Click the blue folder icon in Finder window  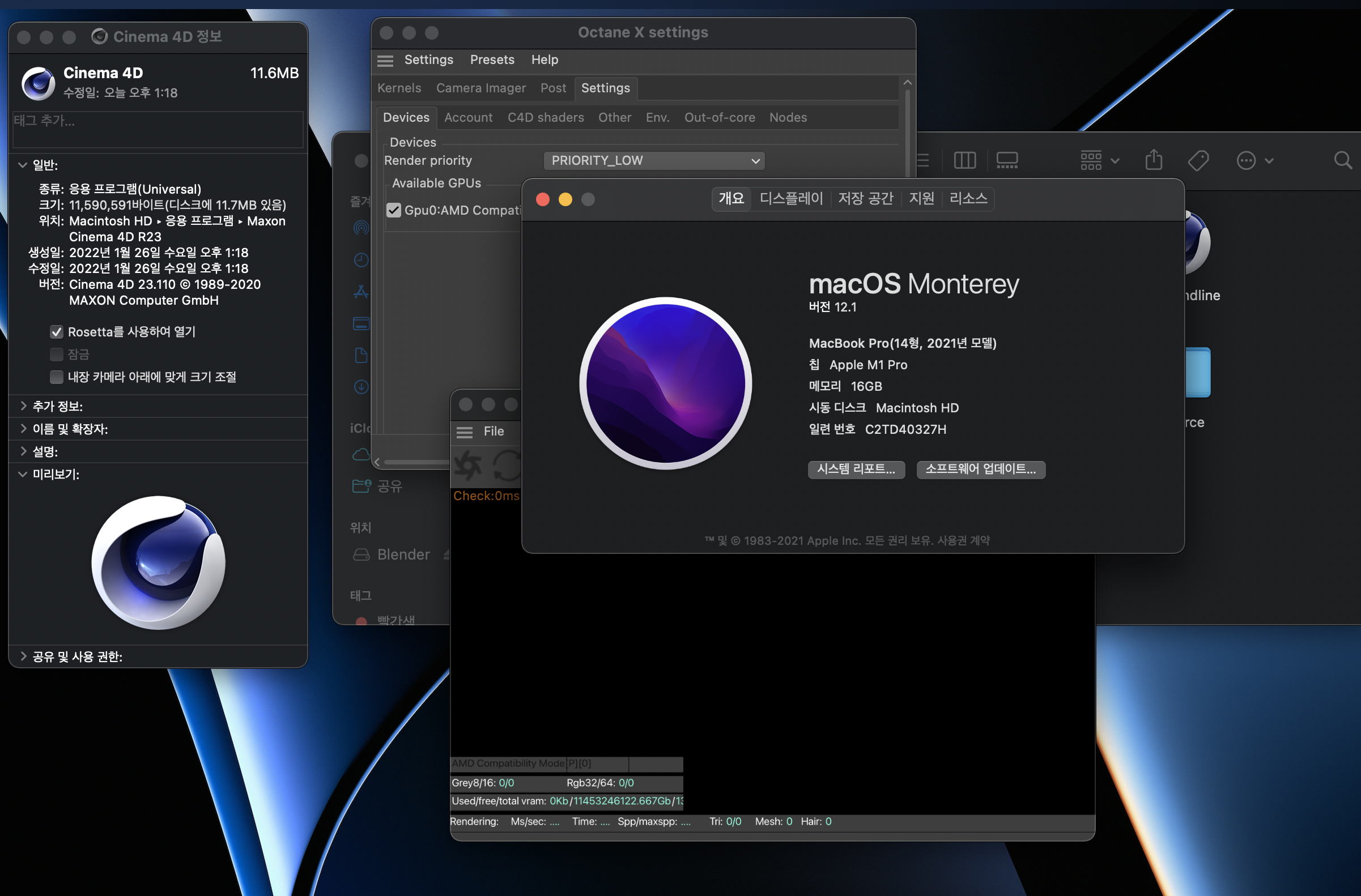tap(1198, 372)
